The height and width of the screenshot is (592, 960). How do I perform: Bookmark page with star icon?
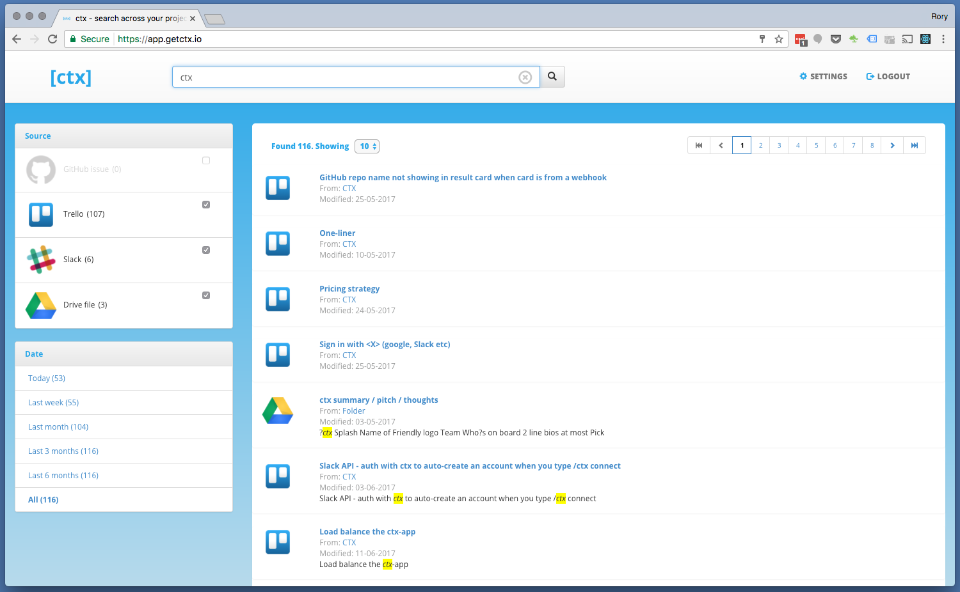(x=779, y=39)
